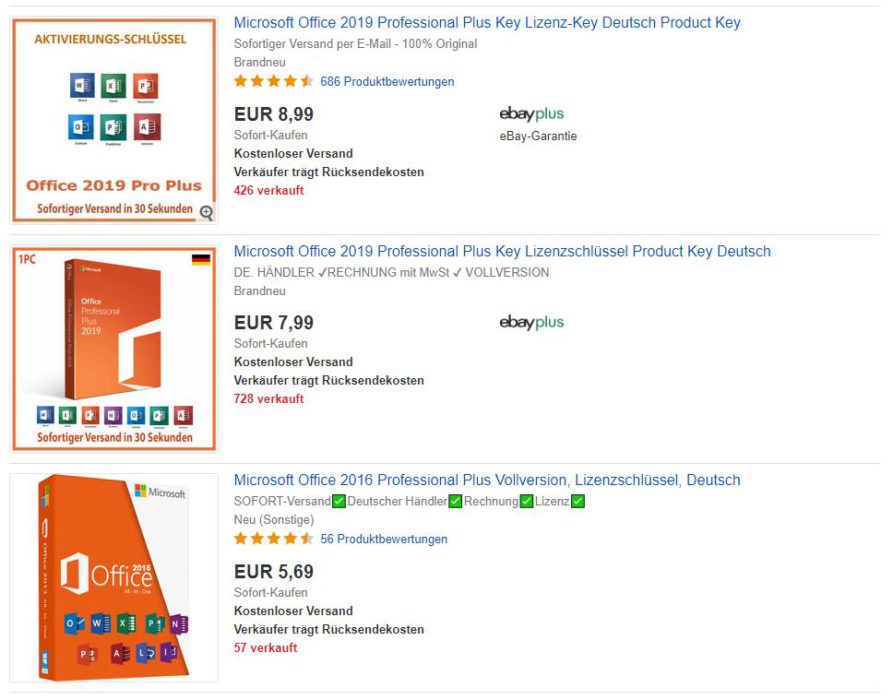Open Office 2019 Lizenz-Key Deutsch listing title

pos(487,23)
